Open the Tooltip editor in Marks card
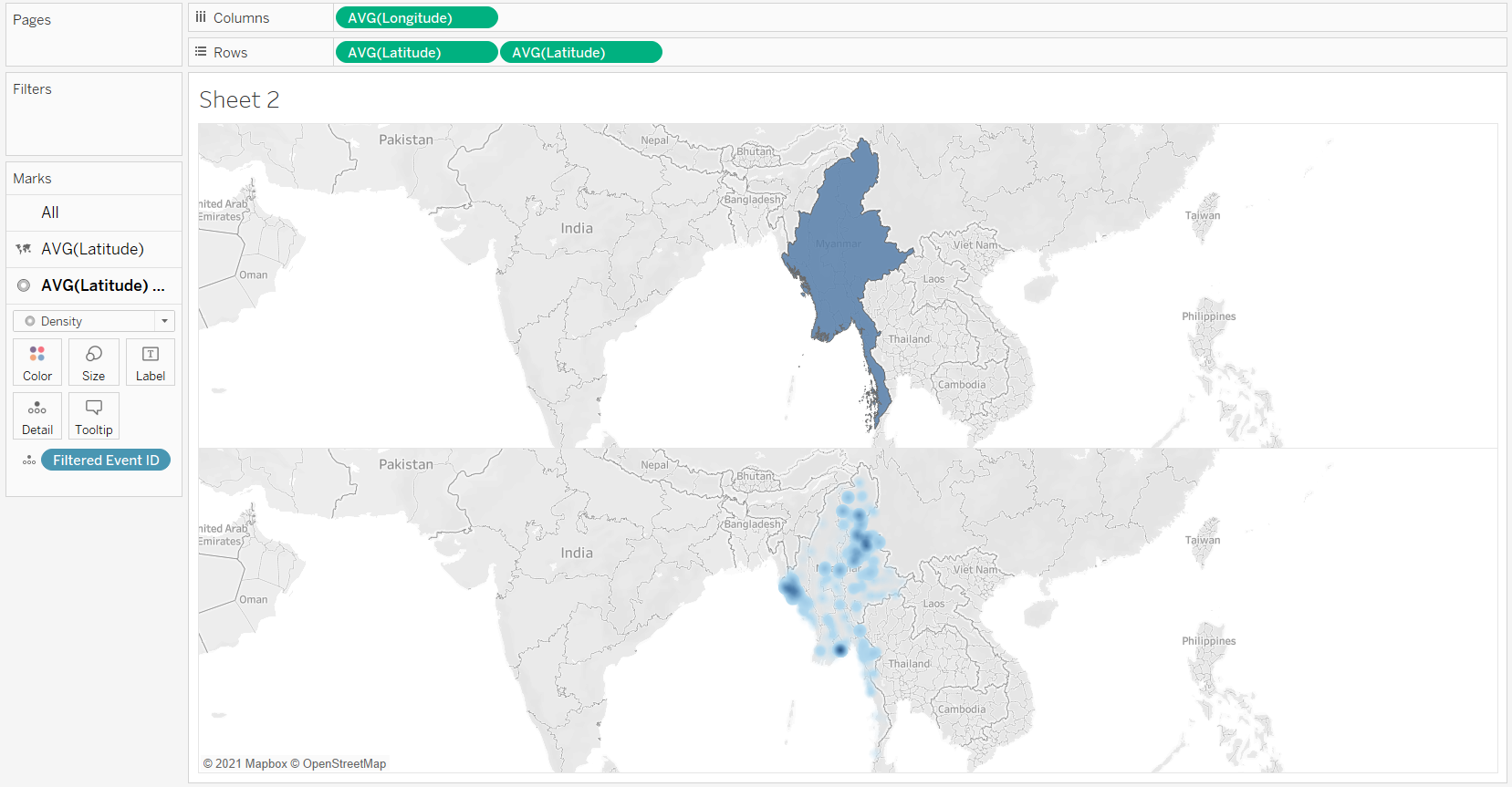This screenshot has width=1512, height=787. 93,416
